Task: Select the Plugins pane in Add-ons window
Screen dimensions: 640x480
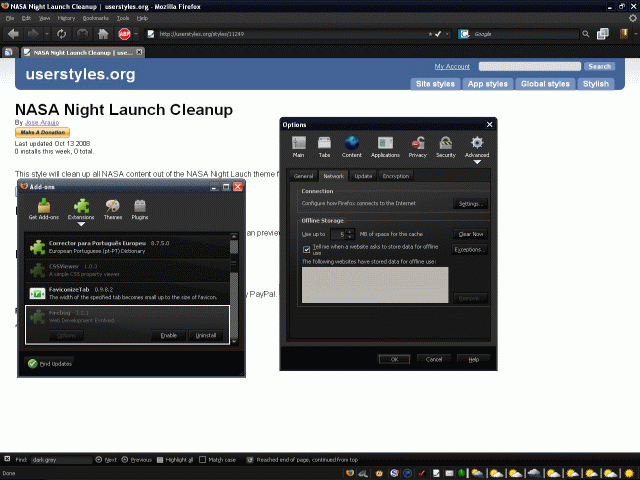Action: click(140, 209)
